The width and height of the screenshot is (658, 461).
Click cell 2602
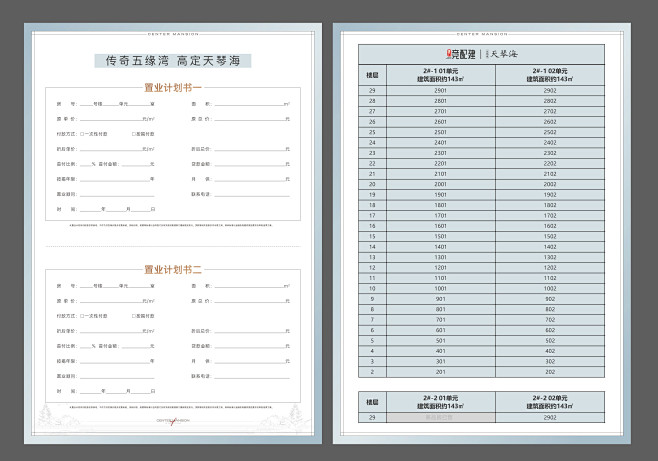tap(550, 122)
